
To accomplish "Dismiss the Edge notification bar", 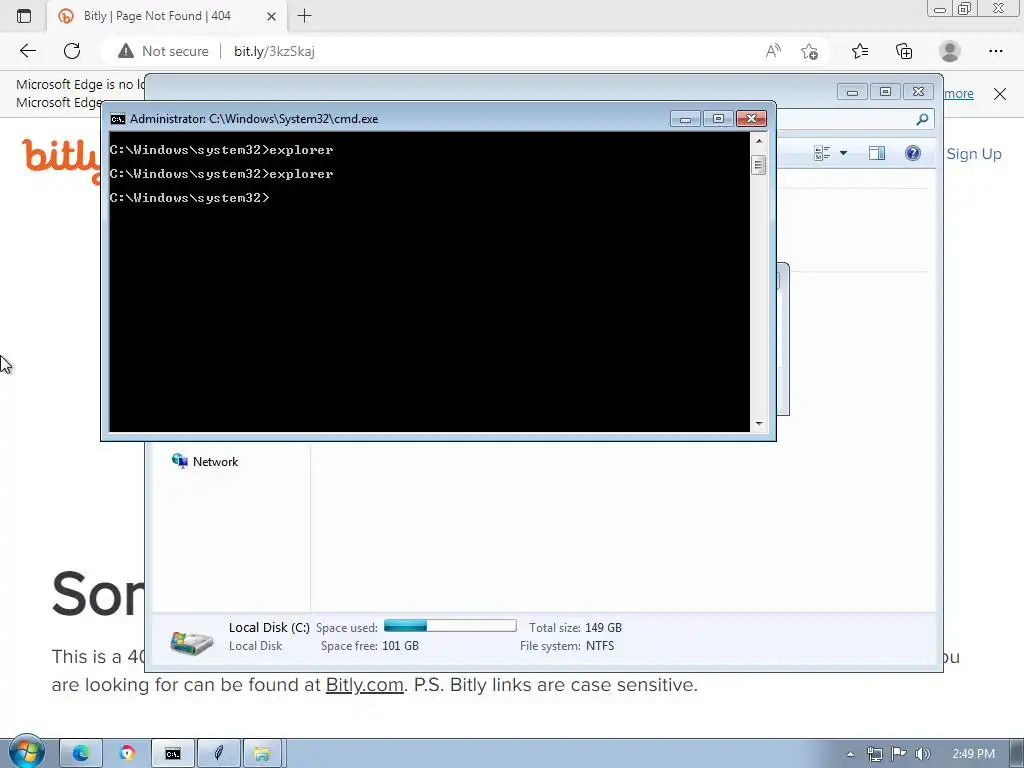I will [x=1000, y=93].
